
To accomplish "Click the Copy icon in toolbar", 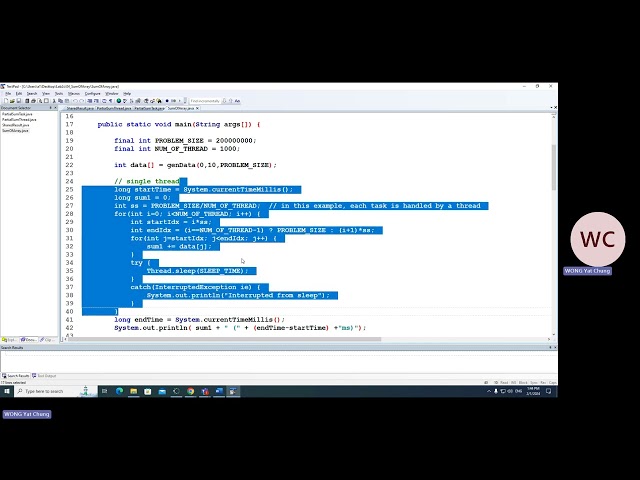I will click(x=60, y=101).
